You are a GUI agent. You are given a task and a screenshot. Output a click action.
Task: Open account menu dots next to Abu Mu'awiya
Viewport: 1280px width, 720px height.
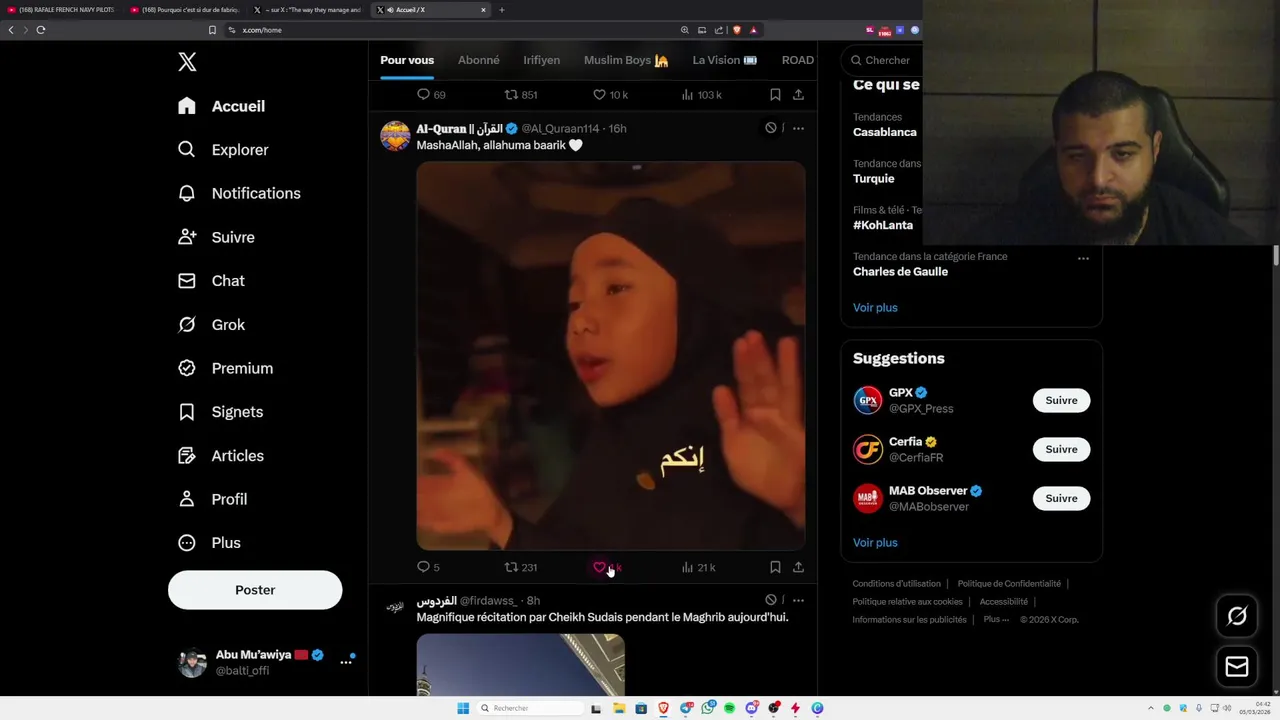pyautogui.click(x=346, y=662)
